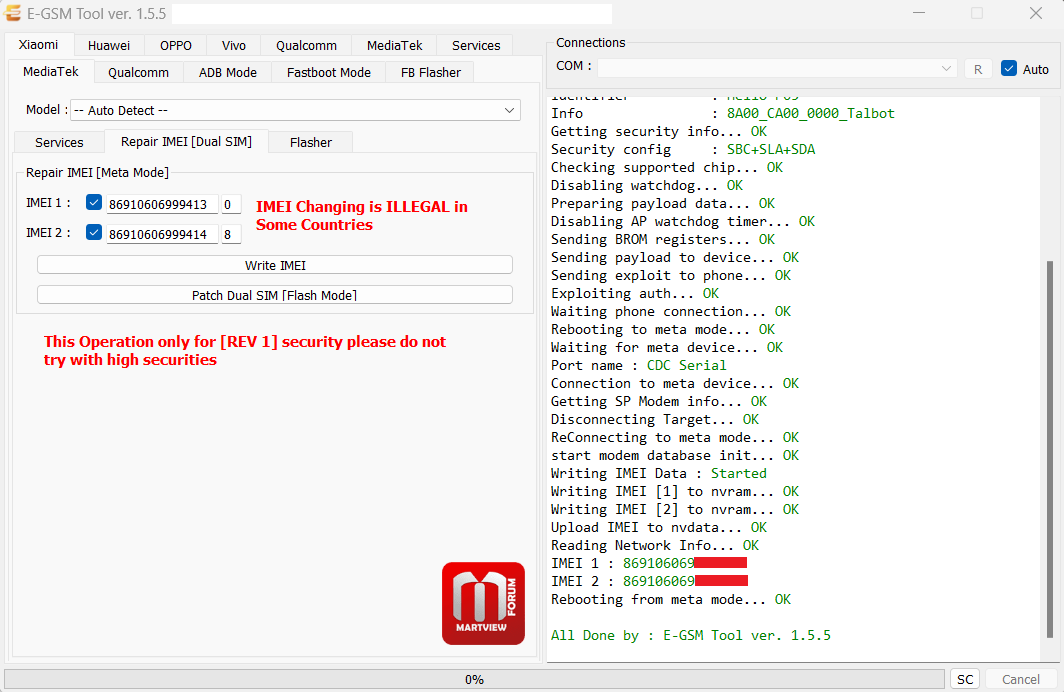Click the 'All Done by : E-GSM Tool' log line

[x=691, y=635]
